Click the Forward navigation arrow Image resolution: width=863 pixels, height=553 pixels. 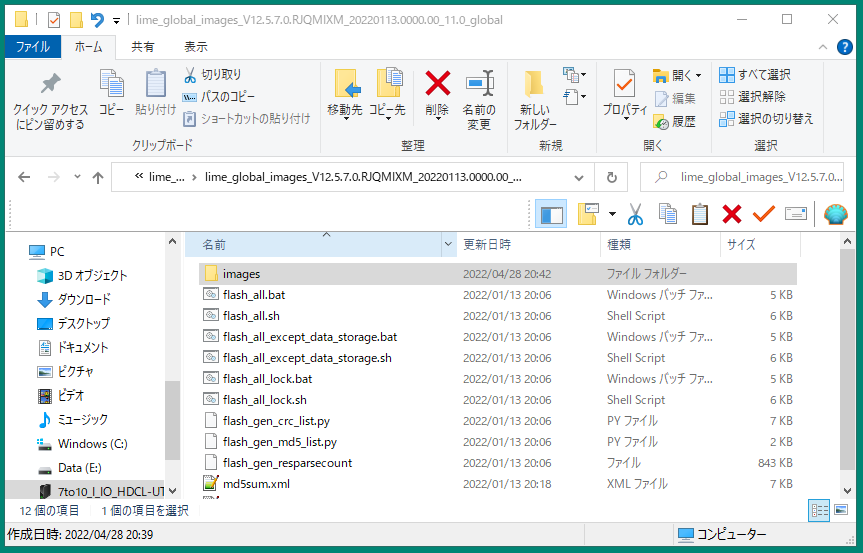point(53,177)
